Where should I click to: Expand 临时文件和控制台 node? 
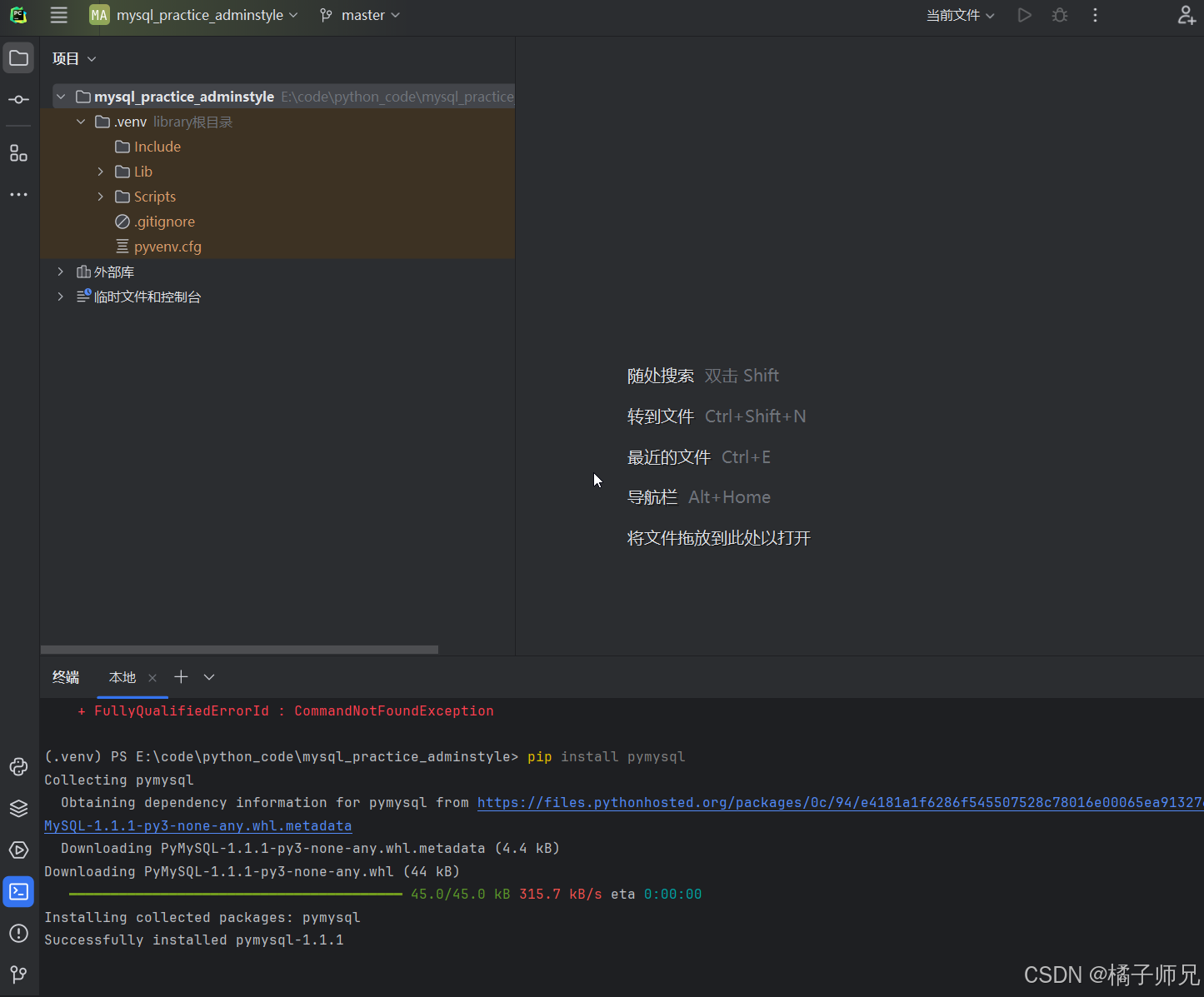[x=61, y=297]
